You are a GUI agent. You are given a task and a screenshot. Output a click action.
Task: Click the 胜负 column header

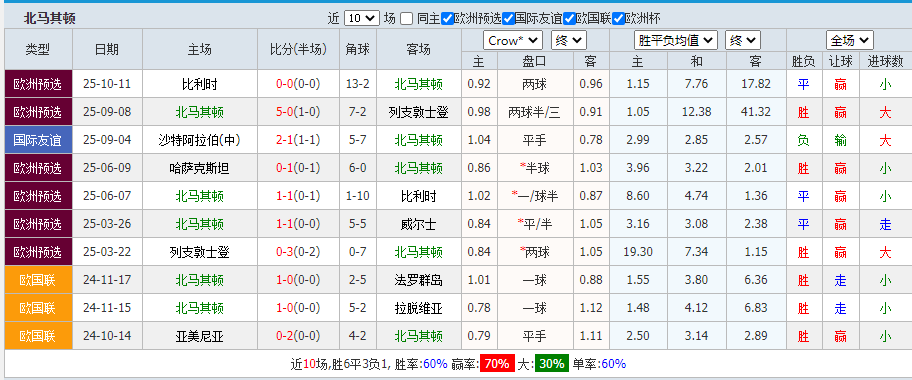coord(803,61)
